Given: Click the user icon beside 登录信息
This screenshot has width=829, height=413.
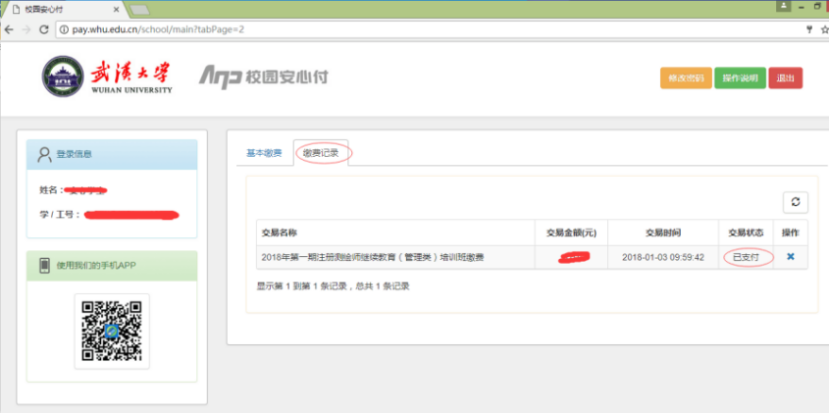Looking at the screenshot, I should pos(44,154).
